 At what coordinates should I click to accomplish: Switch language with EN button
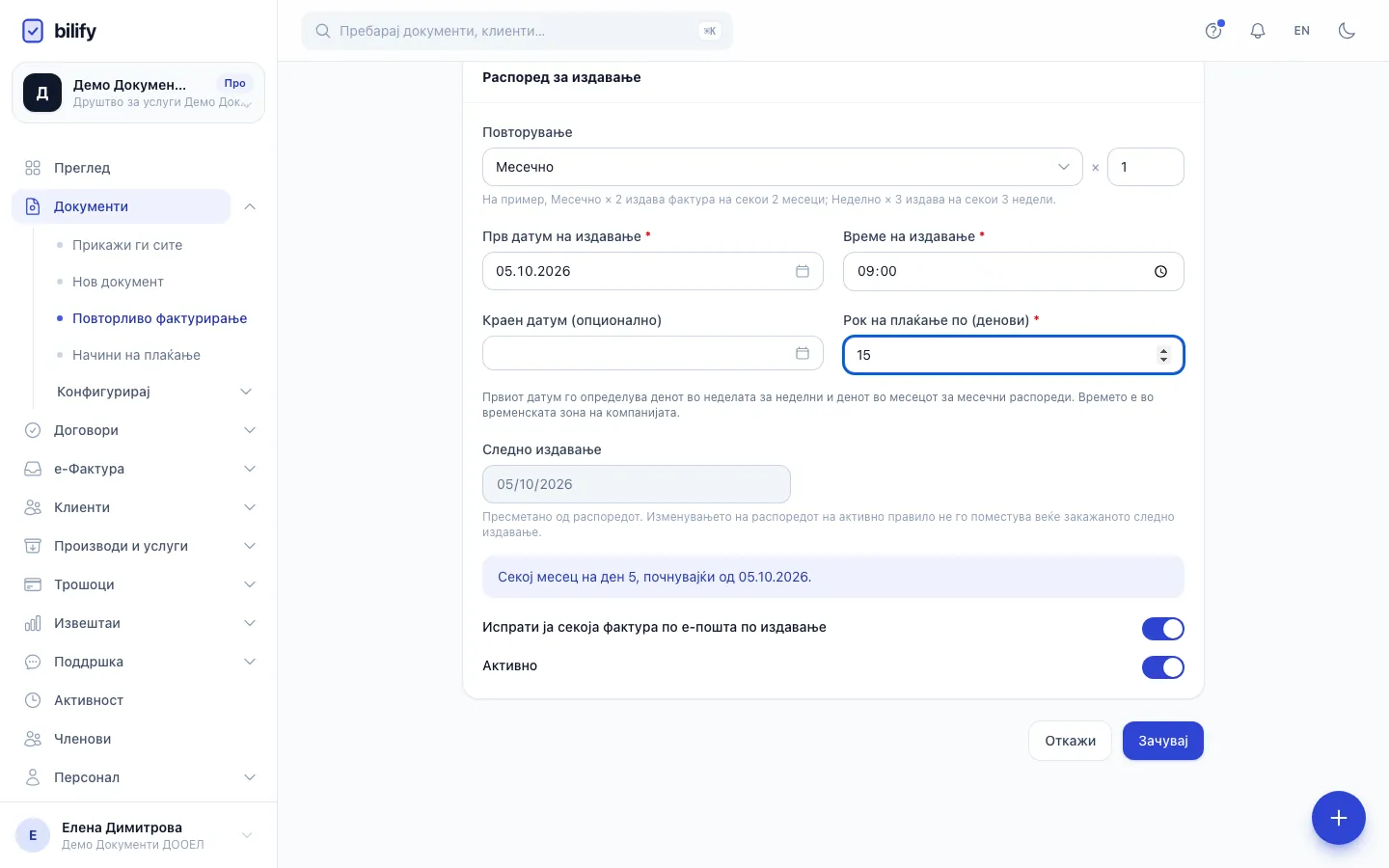(x=1302, y=31)
